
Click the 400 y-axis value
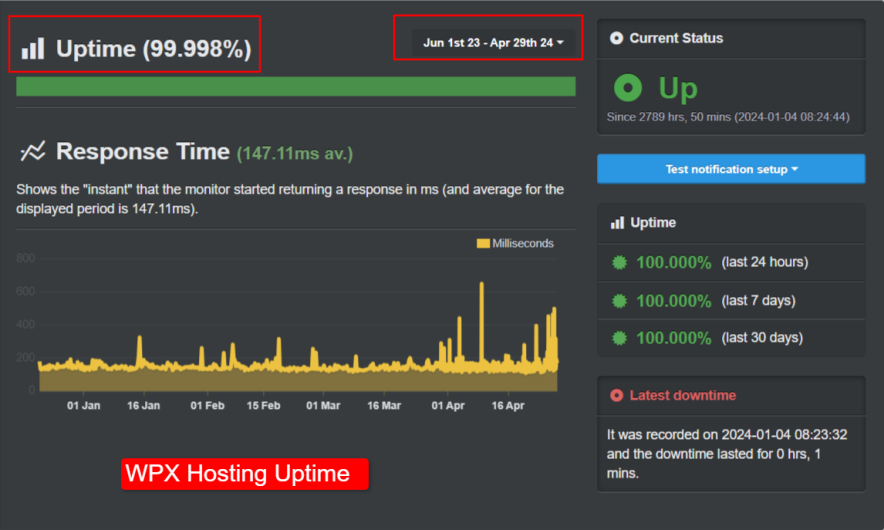(25, 324)
